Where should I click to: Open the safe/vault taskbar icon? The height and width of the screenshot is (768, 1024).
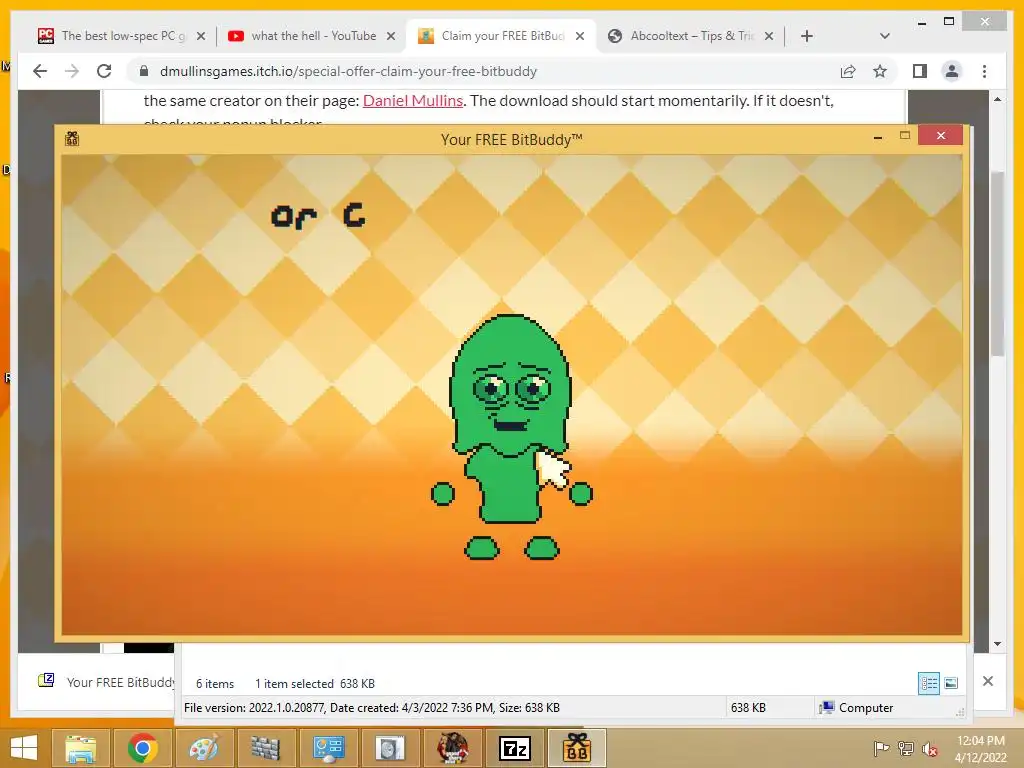click(389, 748)
